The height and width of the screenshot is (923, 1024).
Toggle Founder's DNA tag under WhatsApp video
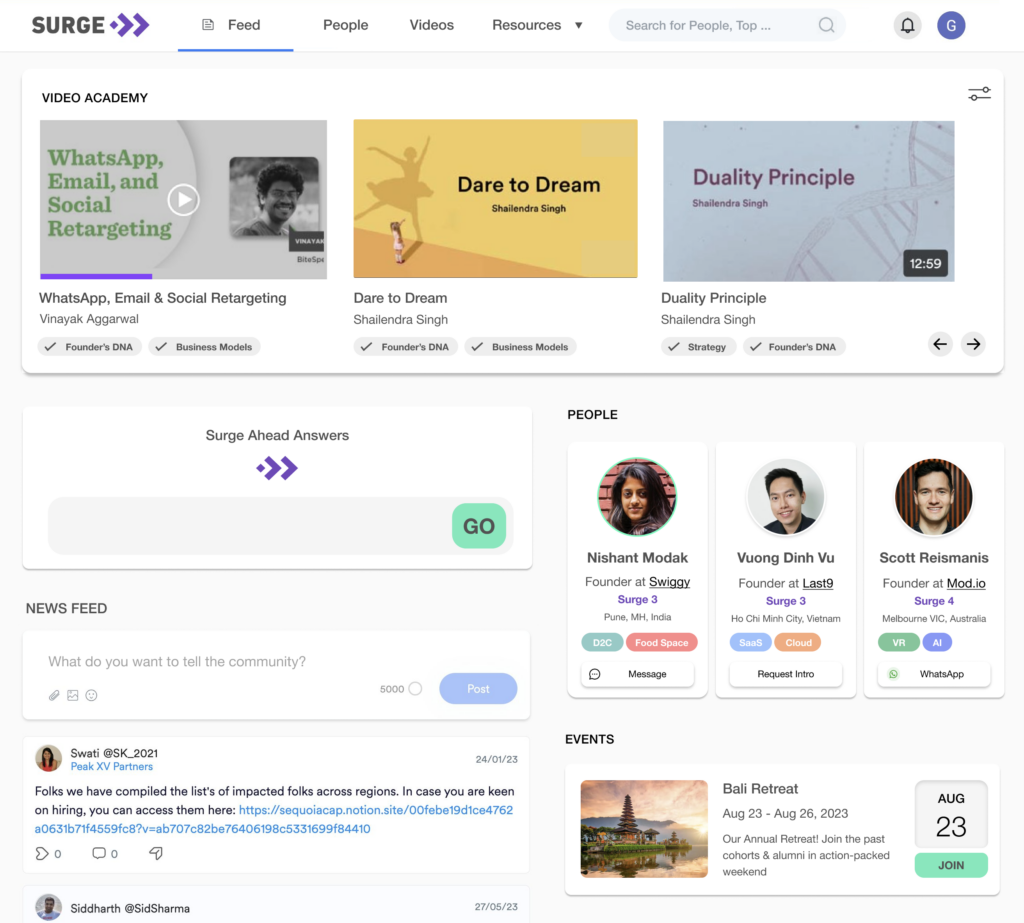[x=91, y=347]
